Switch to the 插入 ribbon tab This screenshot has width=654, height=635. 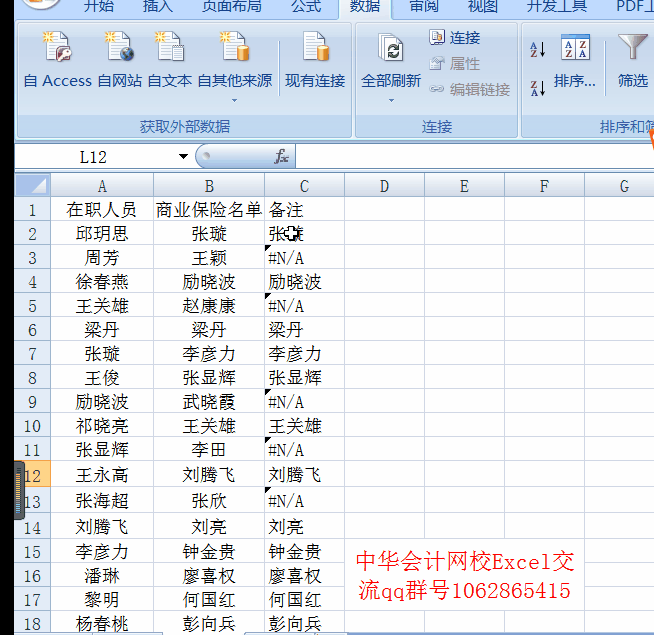click(x=157, y=6)
